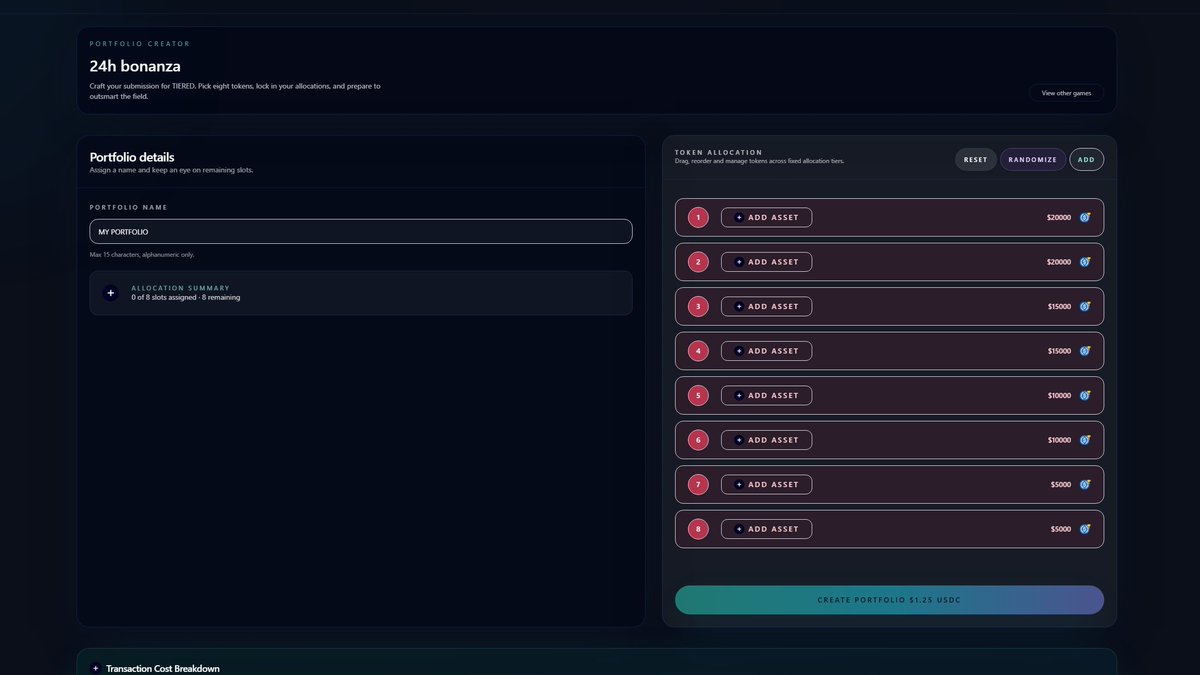Click the $5000 amount in slot 7
1200x675 pixels.
[x=1061, y=484]
